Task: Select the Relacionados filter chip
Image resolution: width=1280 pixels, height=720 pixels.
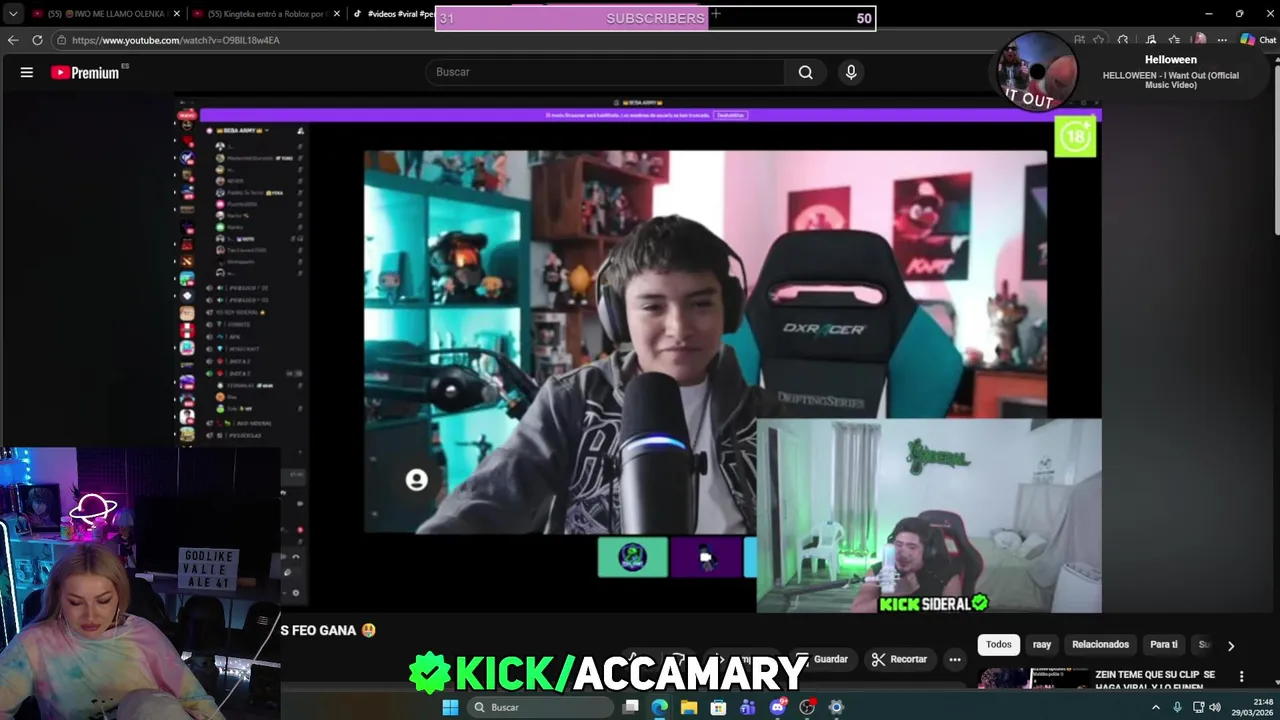Action: (1100, 645)
